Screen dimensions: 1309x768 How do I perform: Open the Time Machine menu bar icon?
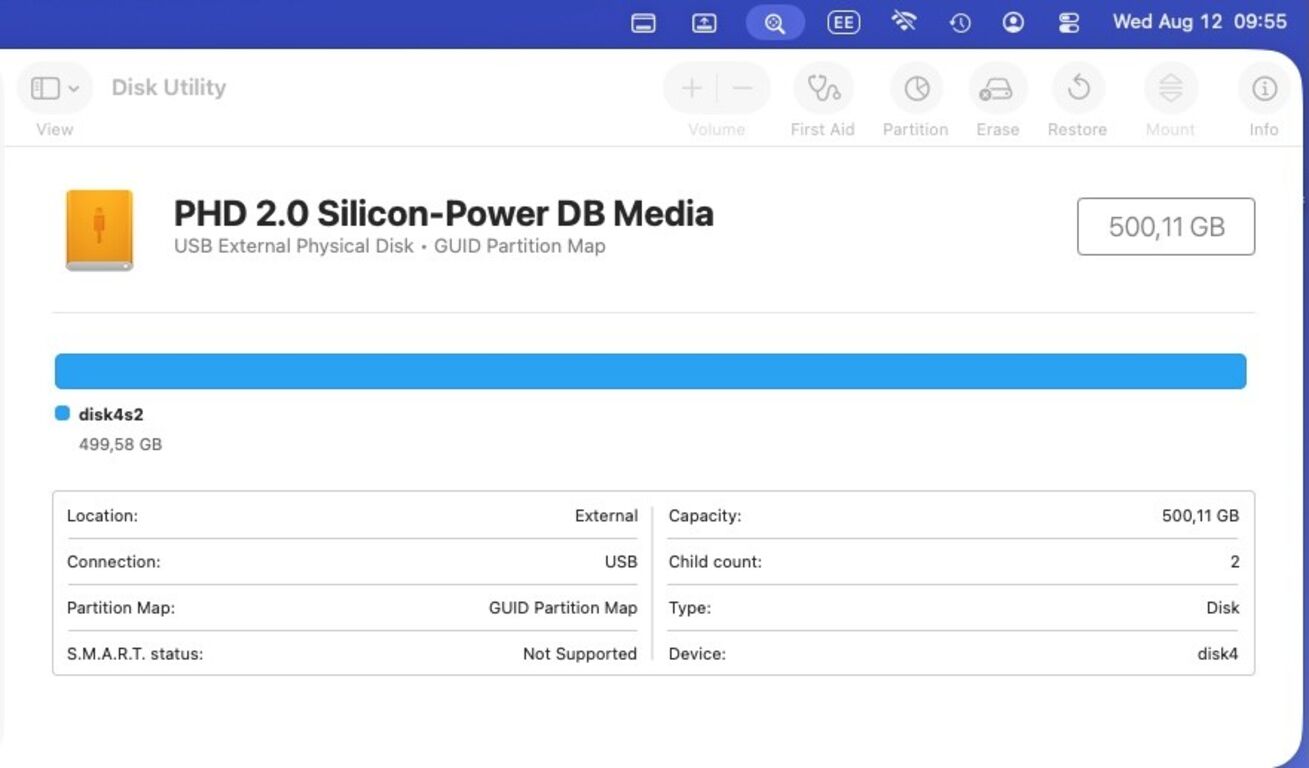960,23
